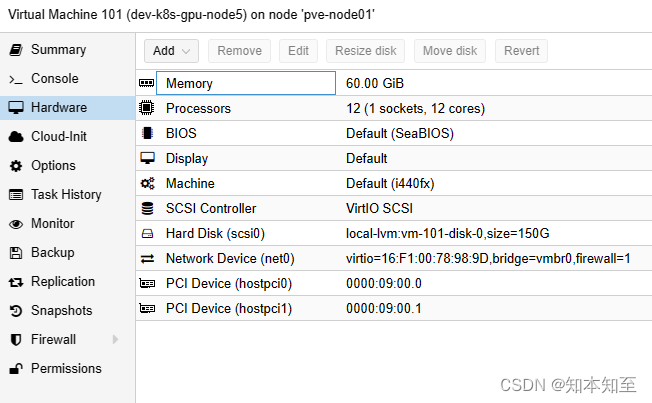Expand the Firewall submenu arrow

(x=115, y=340)
